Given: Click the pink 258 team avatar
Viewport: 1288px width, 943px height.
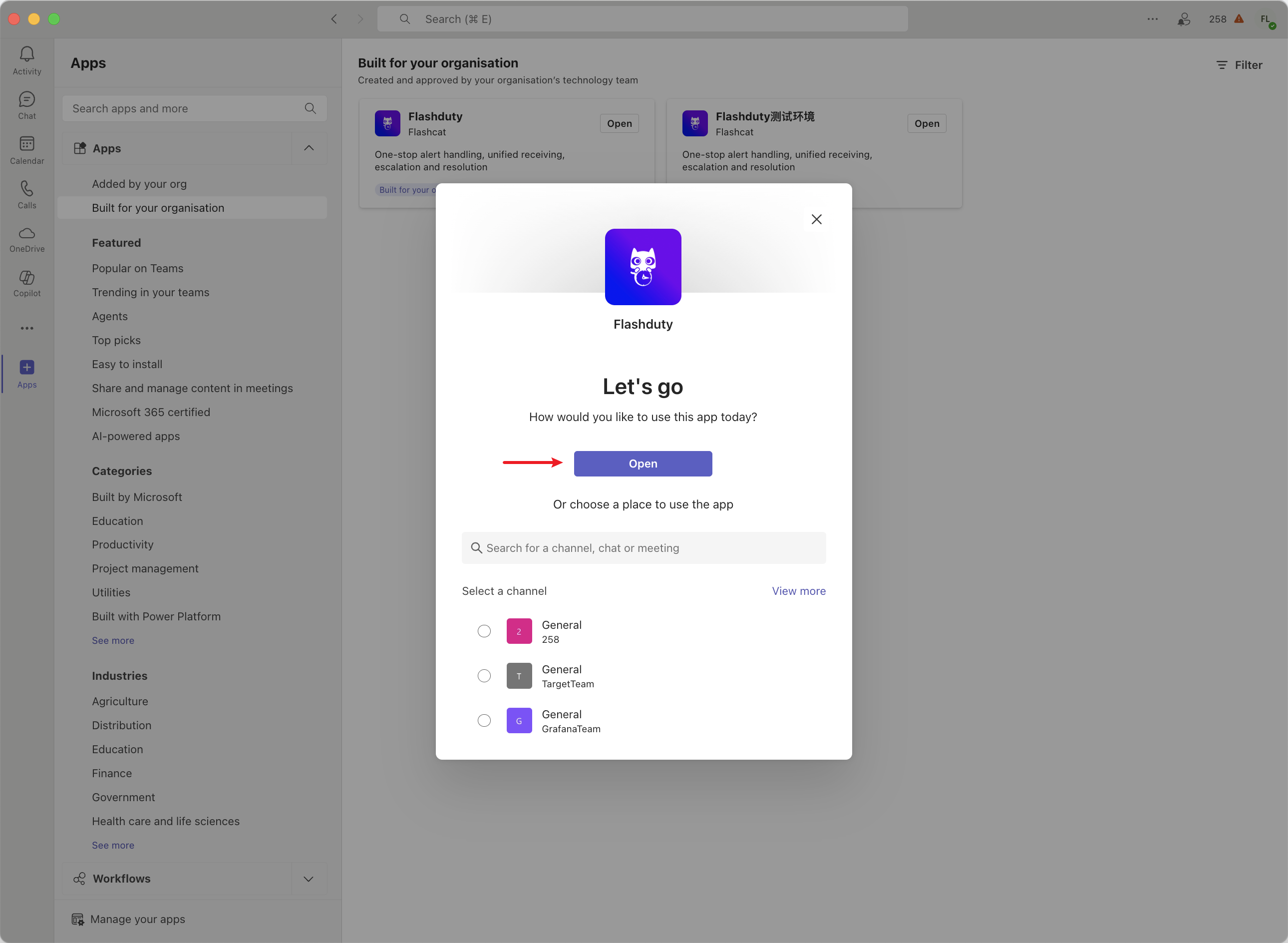Looking at the screenshot, I should (519, 631).
